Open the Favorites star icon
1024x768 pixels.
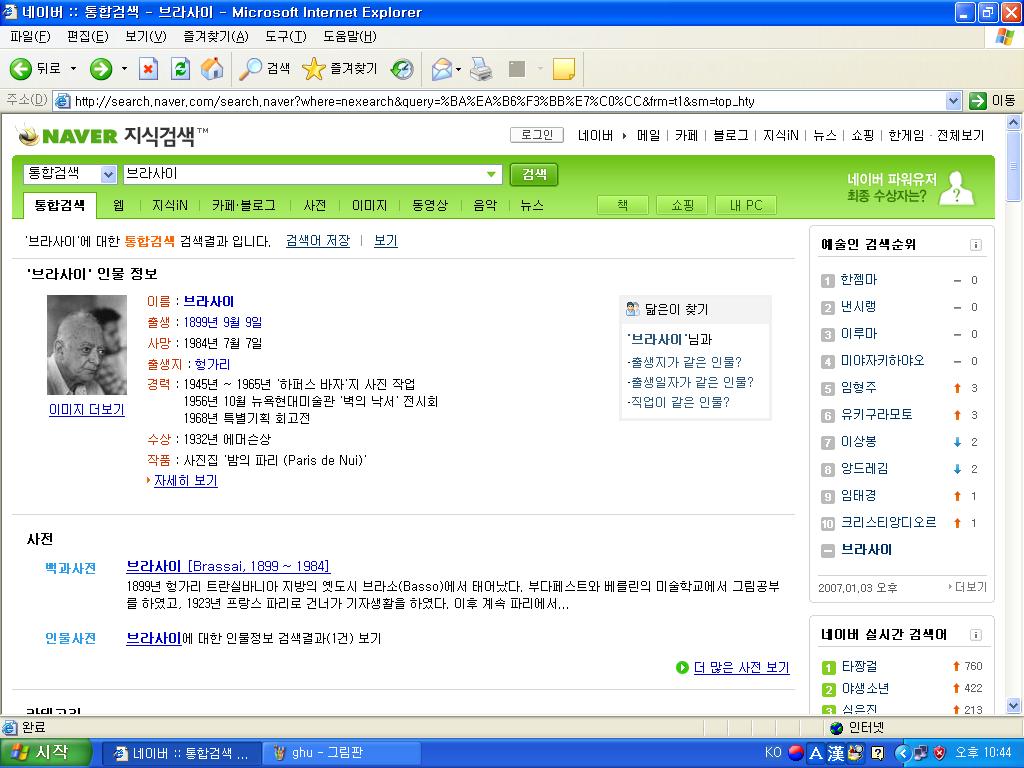click(314, 68)
